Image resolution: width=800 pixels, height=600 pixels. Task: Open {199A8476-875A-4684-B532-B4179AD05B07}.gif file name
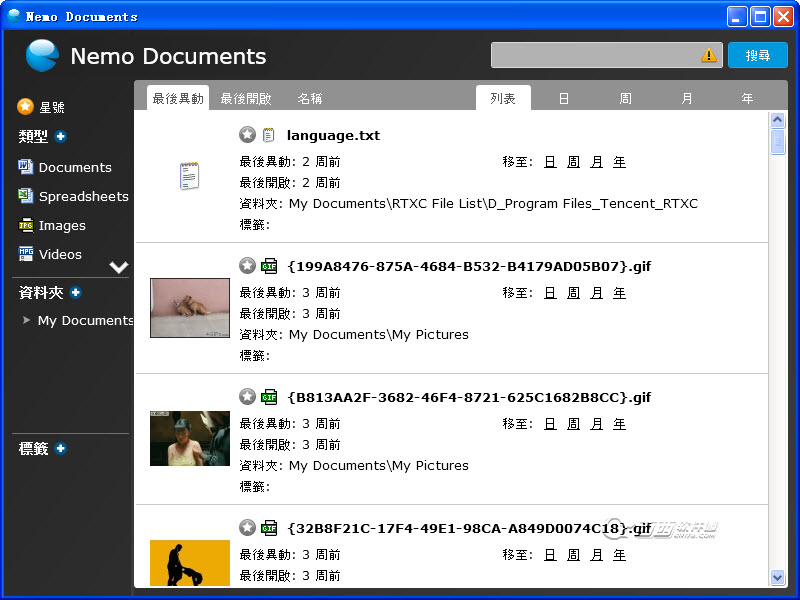469,266
